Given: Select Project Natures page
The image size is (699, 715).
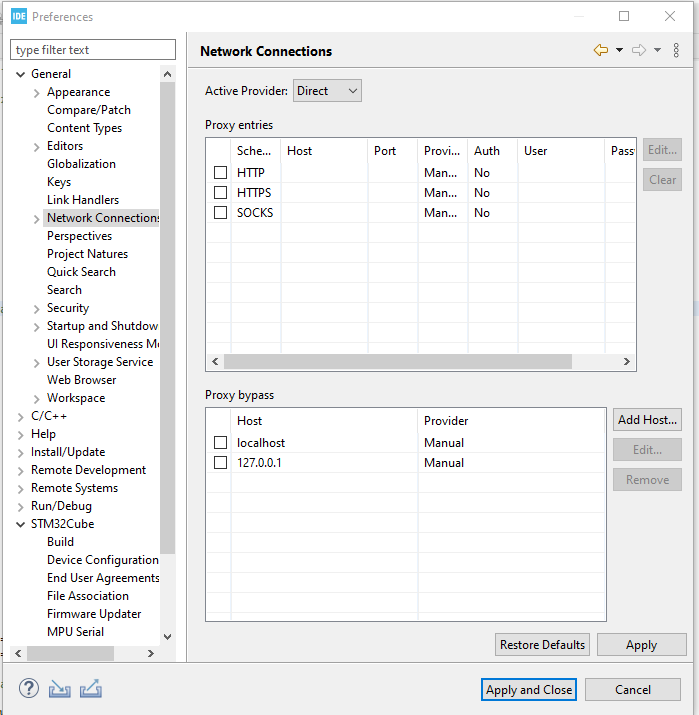Looking at the screenshot, I should coord(88,254).
